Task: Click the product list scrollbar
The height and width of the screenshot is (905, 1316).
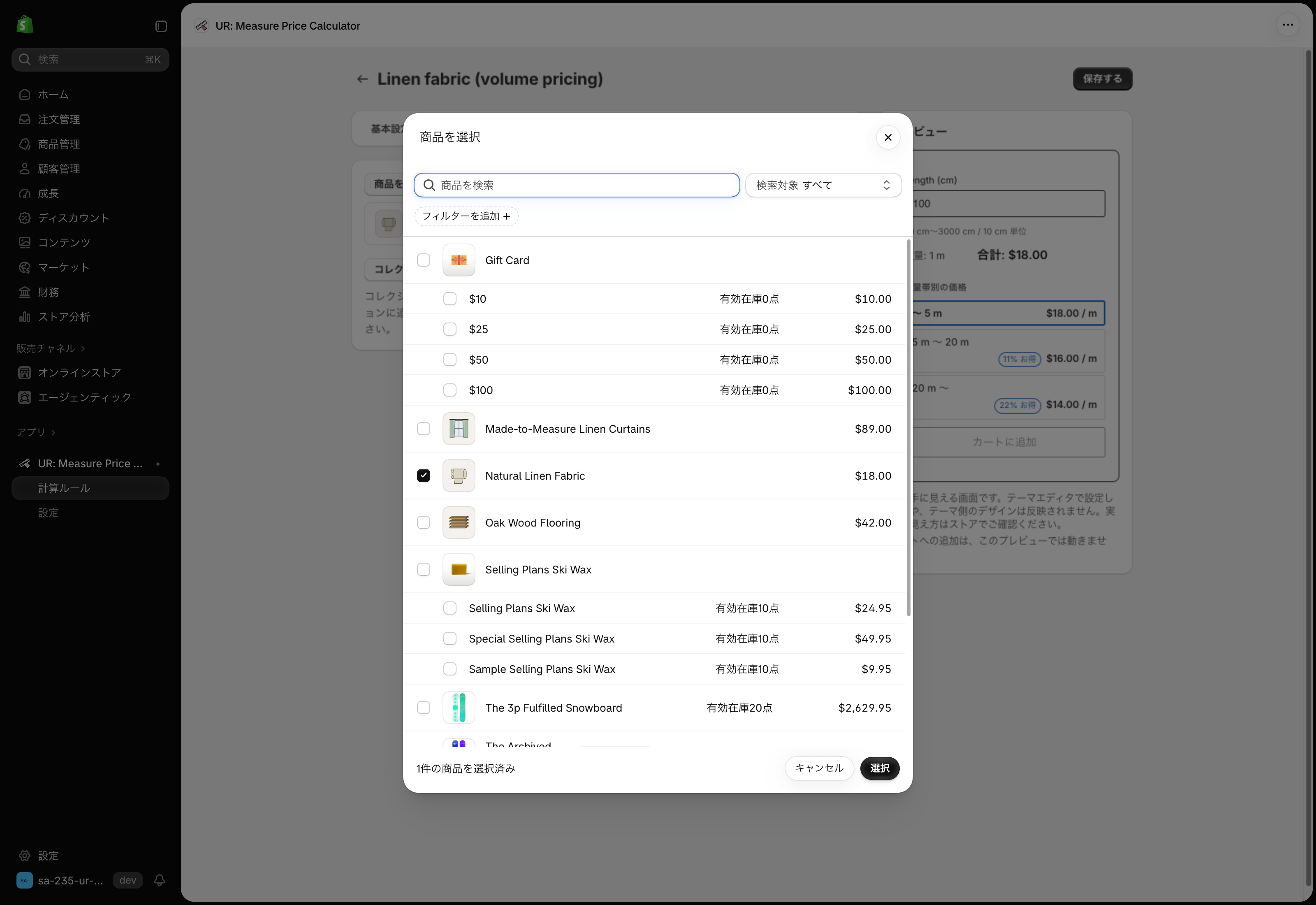Action: point(908,428)
